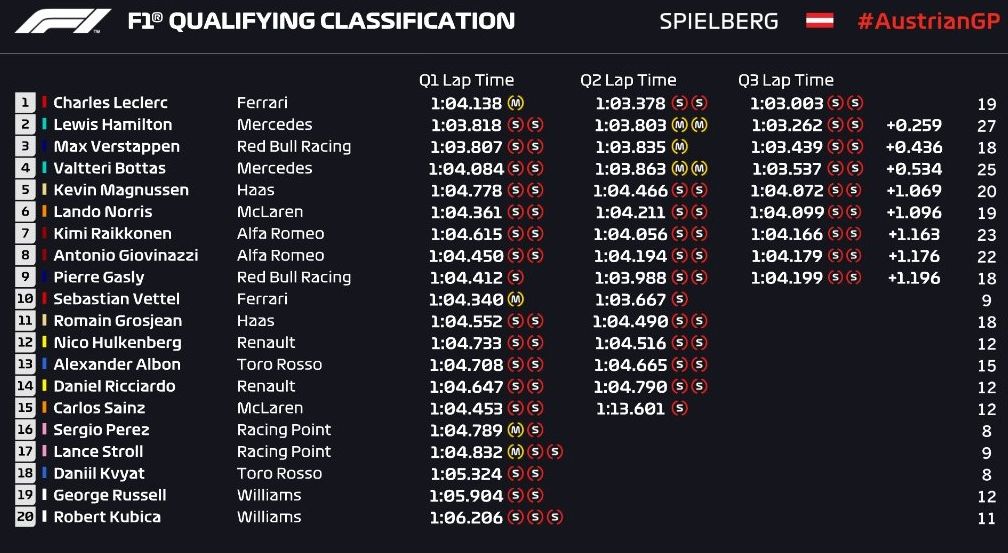This screenshot has height=553, width=1008.
Task: Click the position 1 number box
Action: coord(25,102)
